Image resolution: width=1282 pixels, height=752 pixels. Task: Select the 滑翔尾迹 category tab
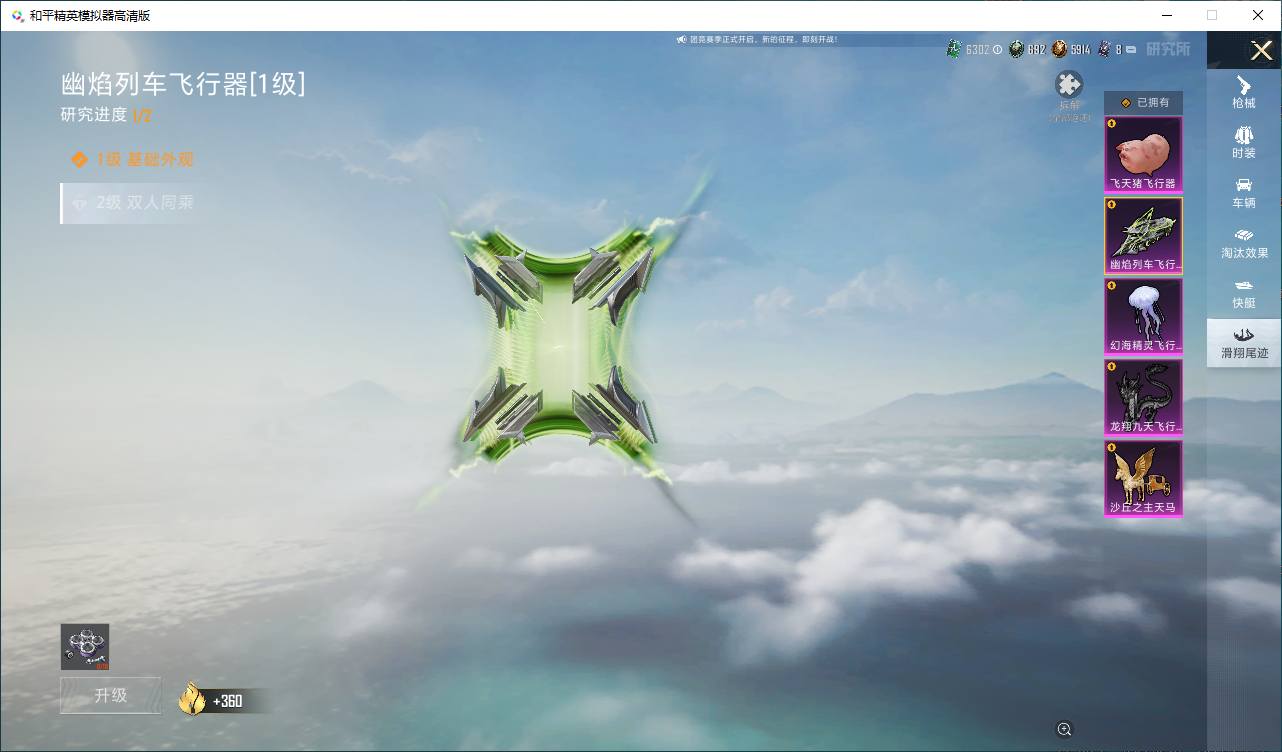(x=1244, y=343)
